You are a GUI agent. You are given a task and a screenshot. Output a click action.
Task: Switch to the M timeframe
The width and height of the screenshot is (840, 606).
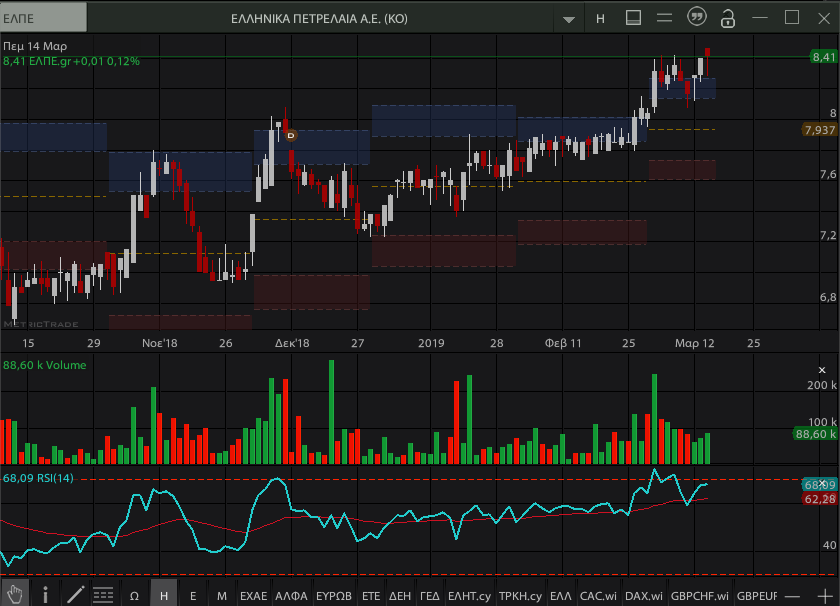(222, 596)
